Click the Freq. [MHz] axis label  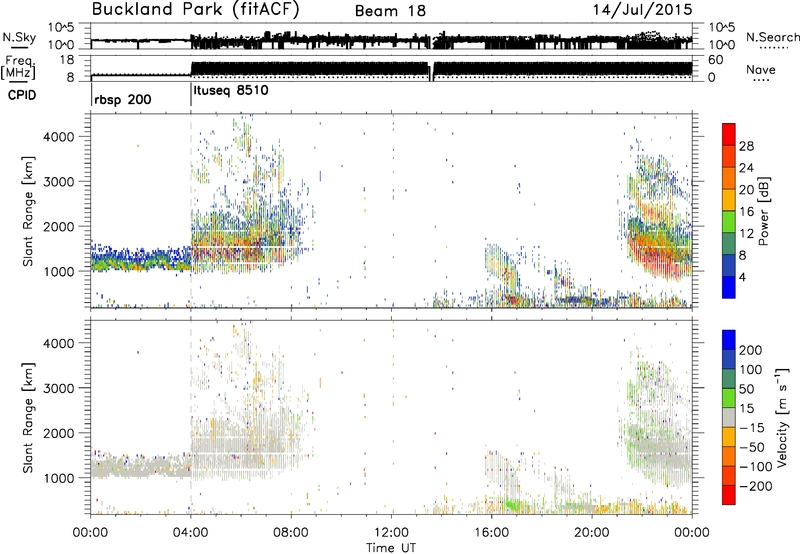pos(19,68)
